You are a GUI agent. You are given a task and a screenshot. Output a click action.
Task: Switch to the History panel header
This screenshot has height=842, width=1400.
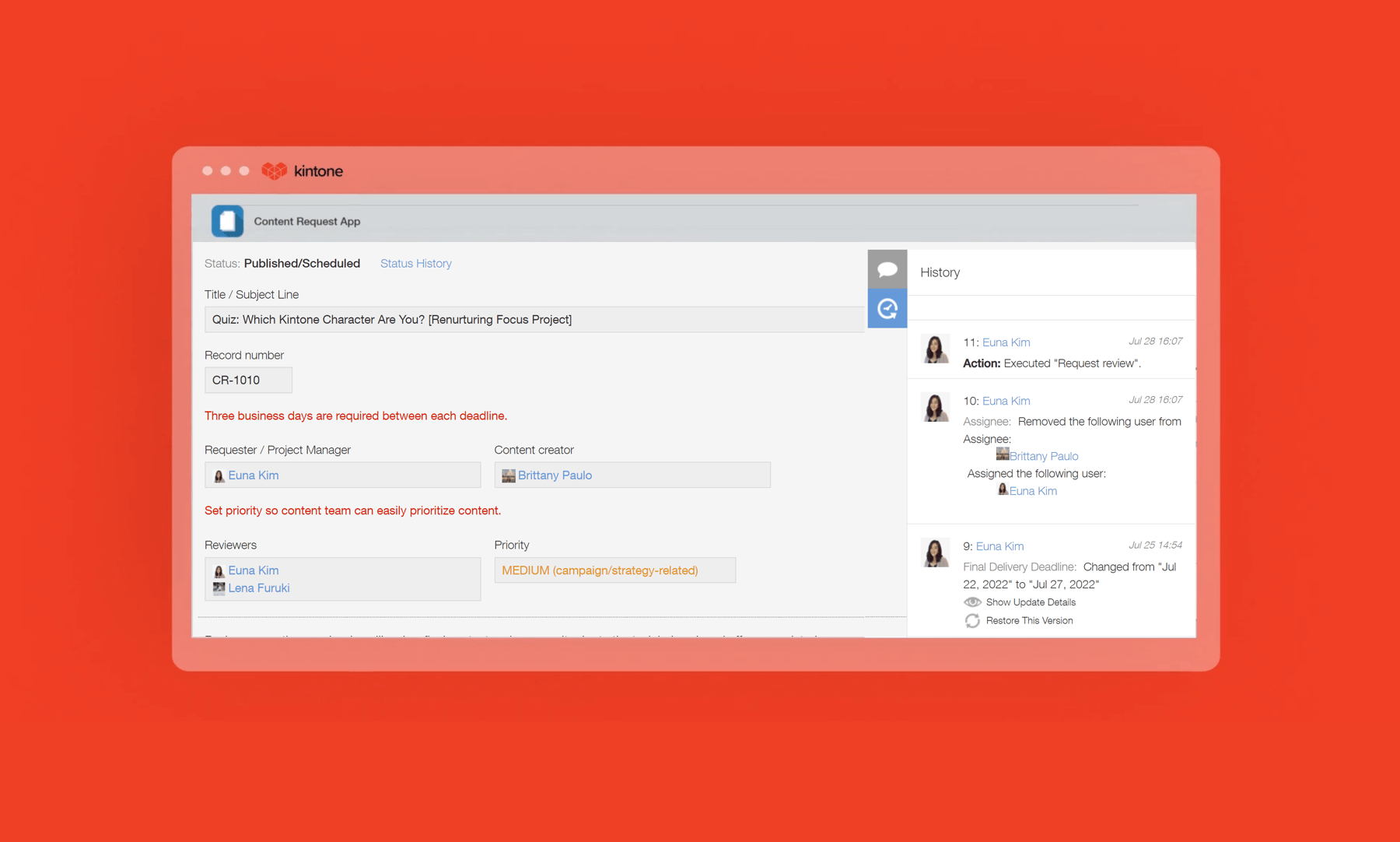[940, 272]
